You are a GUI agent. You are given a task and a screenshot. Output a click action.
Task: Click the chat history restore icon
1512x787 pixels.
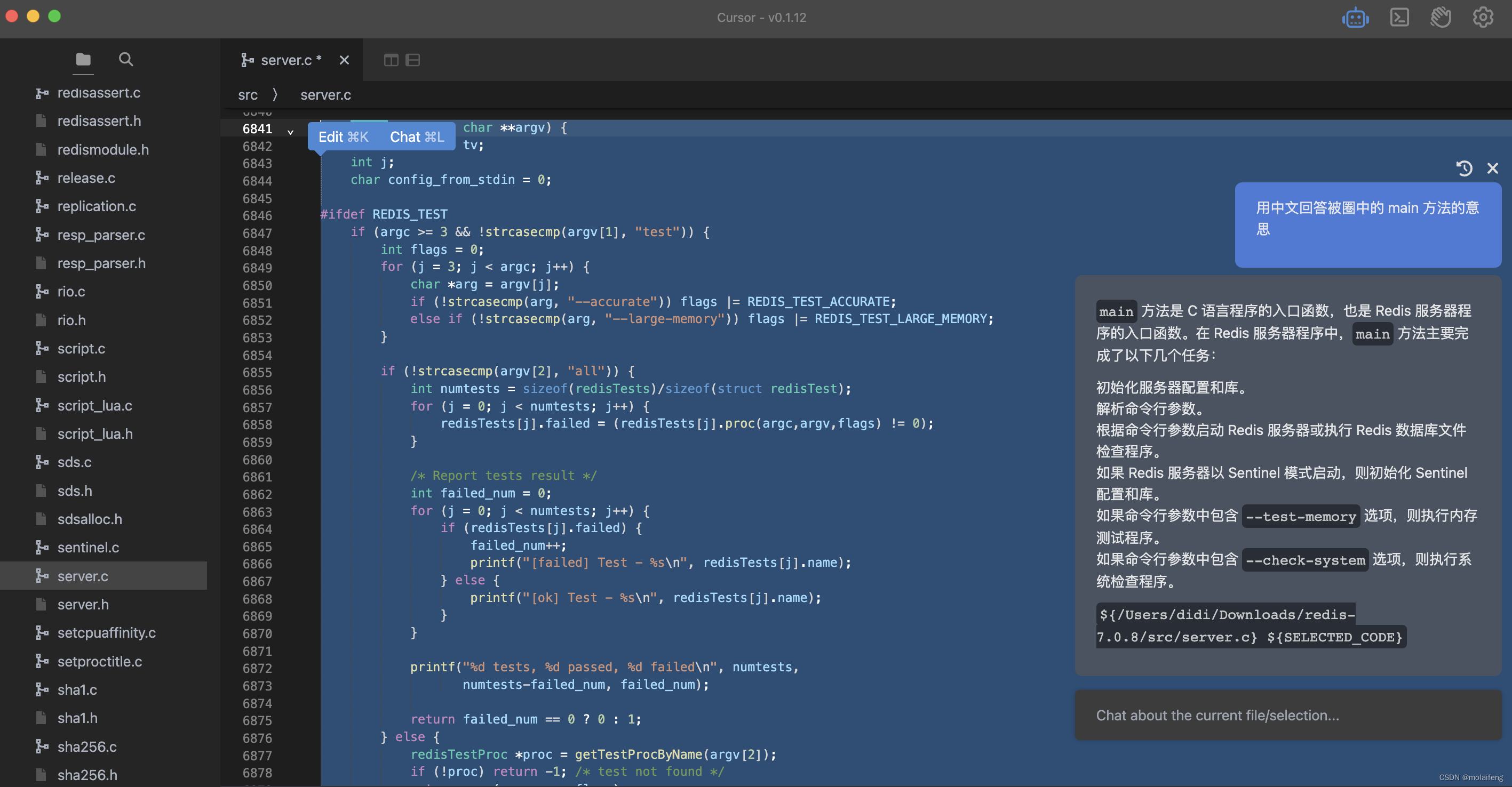point(1465,168)
